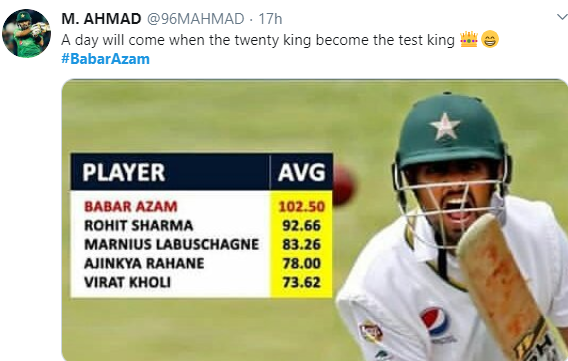Click the grinning face emoji
This screenshot has width=568, height=361.
click(x=490, y=39)
